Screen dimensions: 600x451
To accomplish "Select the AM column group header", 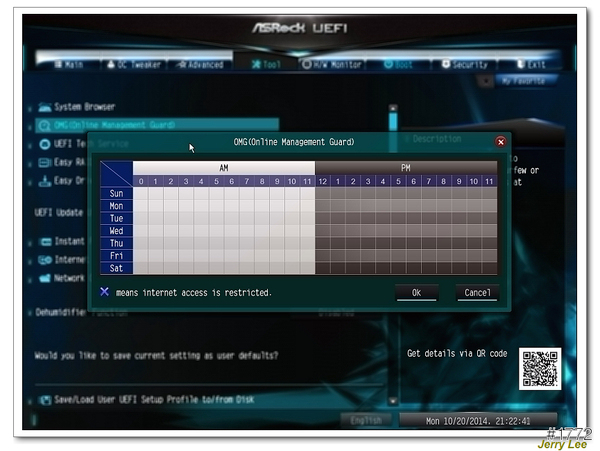I will pos(224,168).
